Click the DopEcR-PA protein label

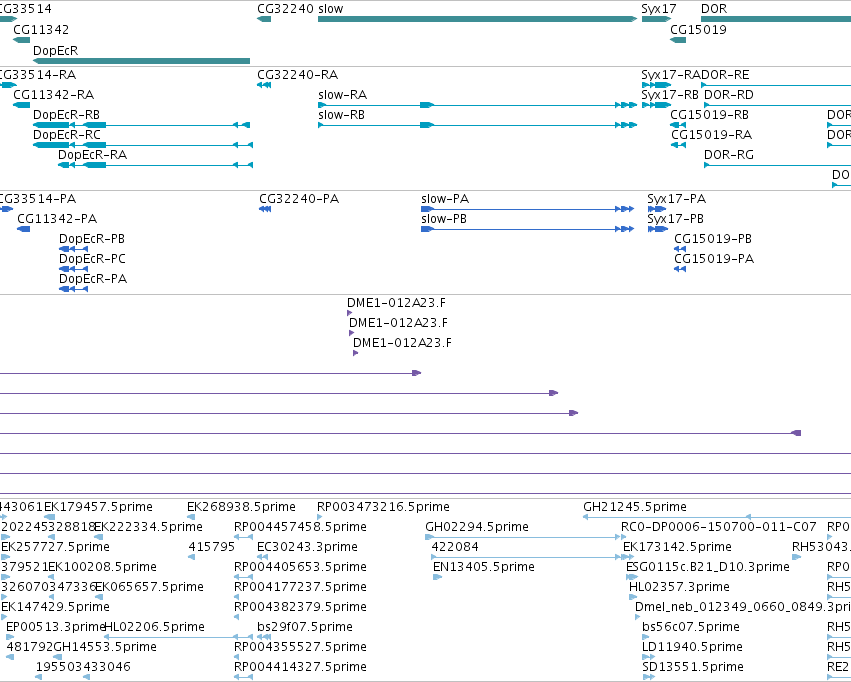pos(93,279)
